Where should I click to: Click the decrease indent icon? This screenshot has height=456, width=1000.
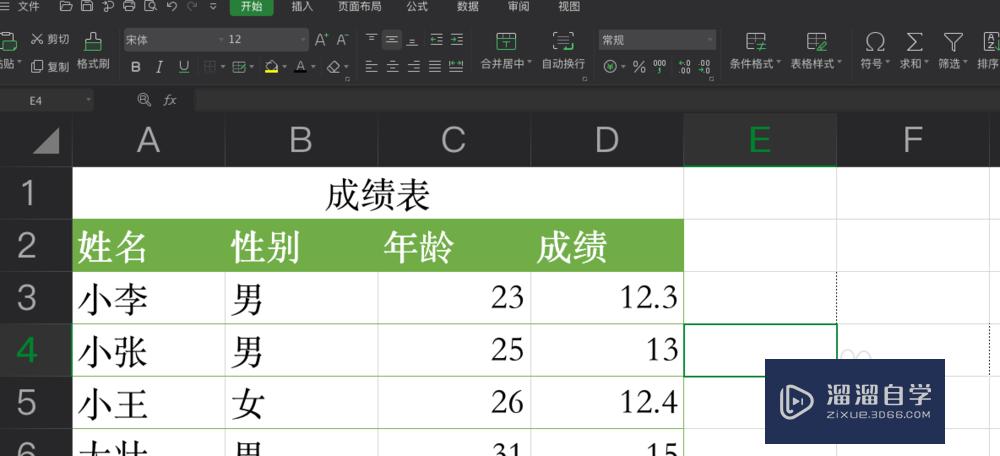436,40
